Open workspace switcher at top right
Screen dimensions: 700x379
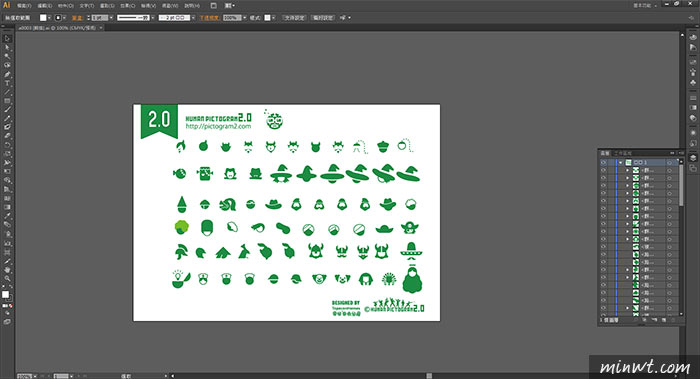pos(645,6)
